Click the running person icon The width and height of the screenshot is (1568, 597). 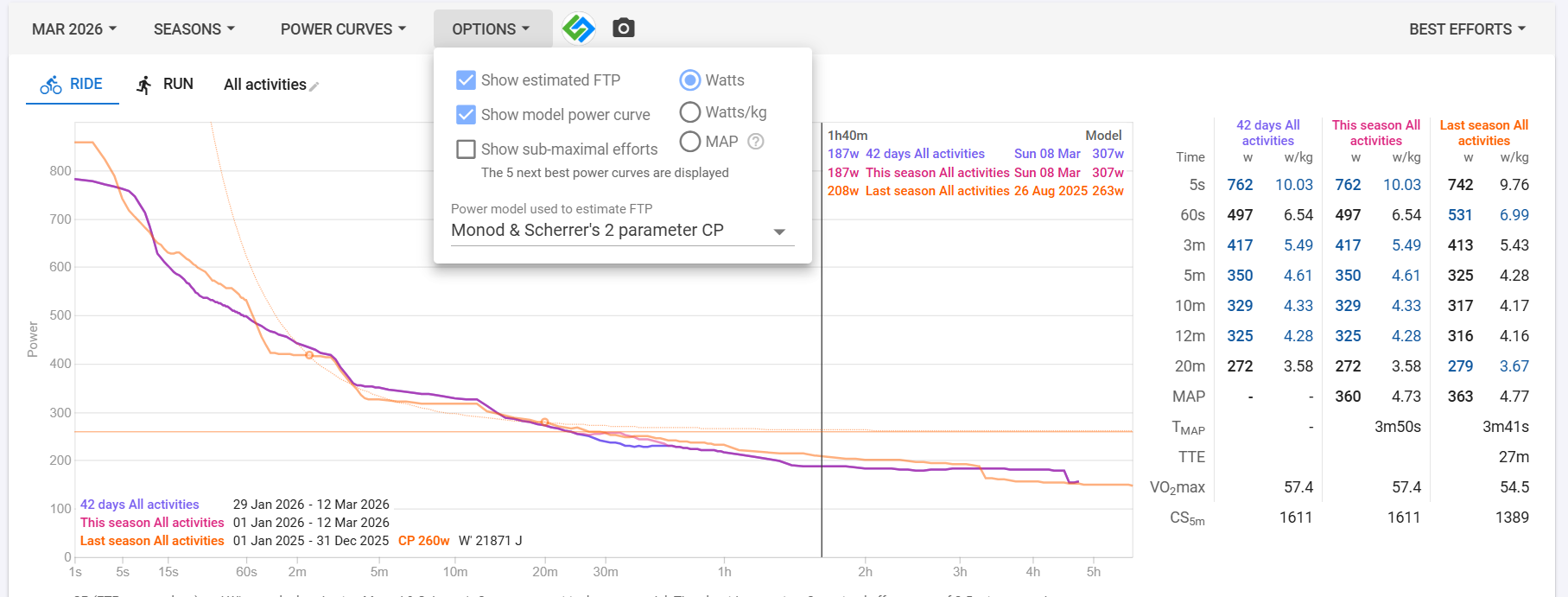click(x=144, y=85)
